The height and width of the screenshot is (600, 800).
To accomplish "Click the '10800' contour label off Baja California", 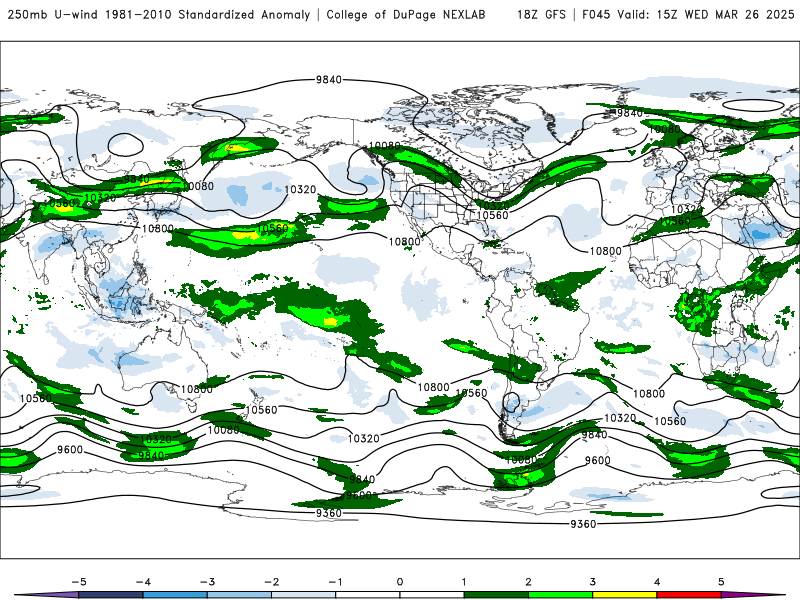I will click(x=405, y=241).
